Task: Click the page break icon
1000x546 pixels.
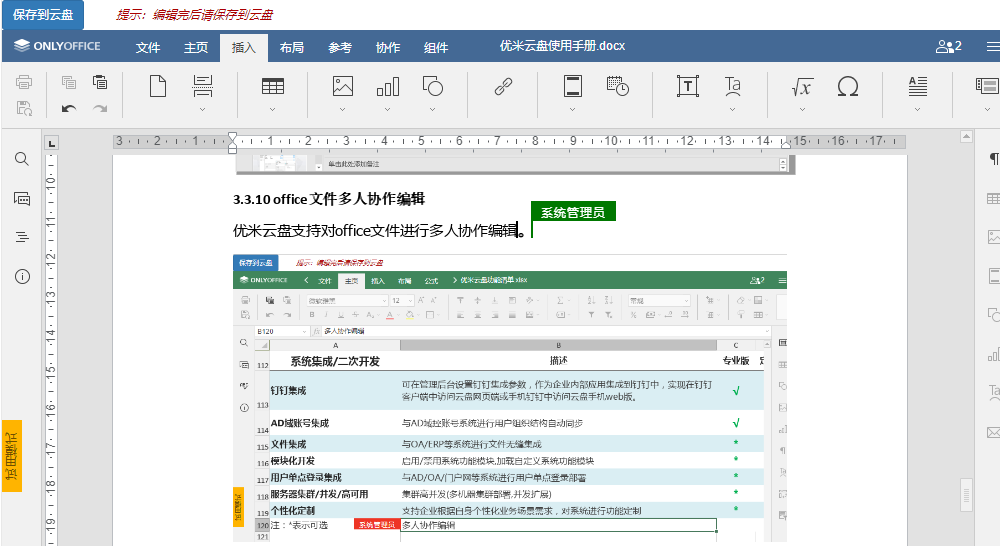Action: (x=203, y=85)
